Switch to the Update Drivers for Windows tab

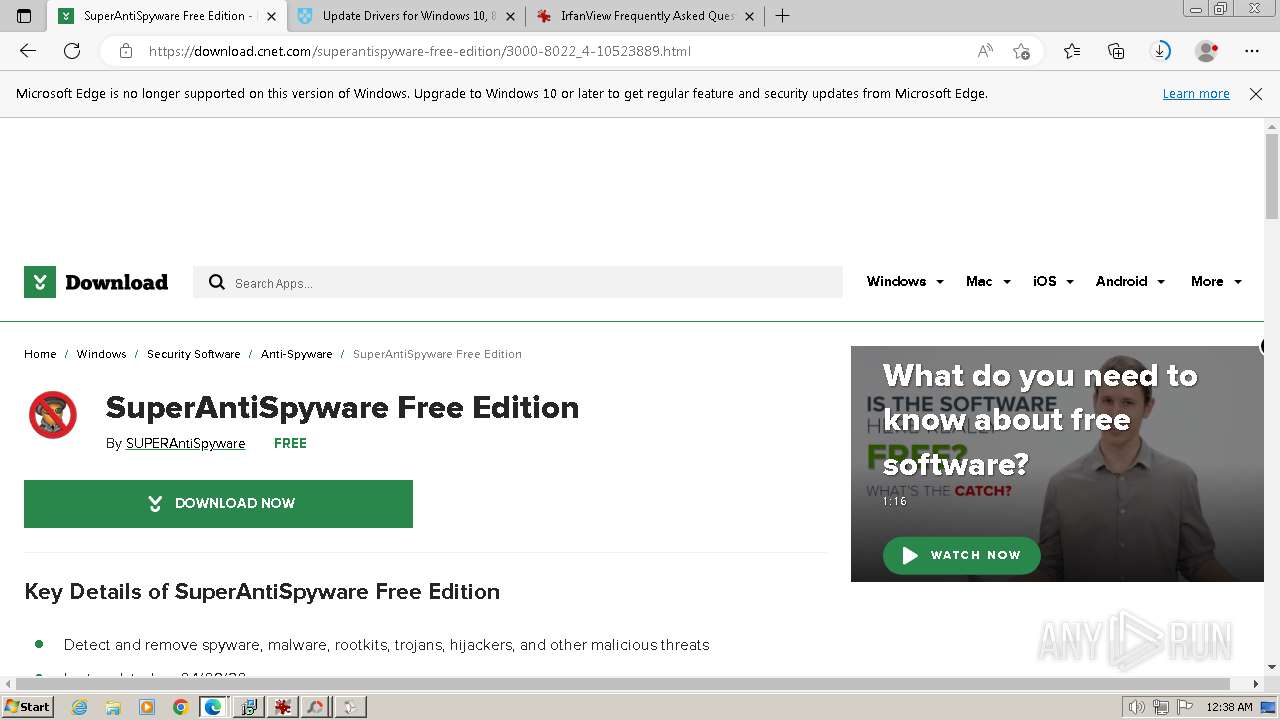pyautogui.click(x=408, y=16)
